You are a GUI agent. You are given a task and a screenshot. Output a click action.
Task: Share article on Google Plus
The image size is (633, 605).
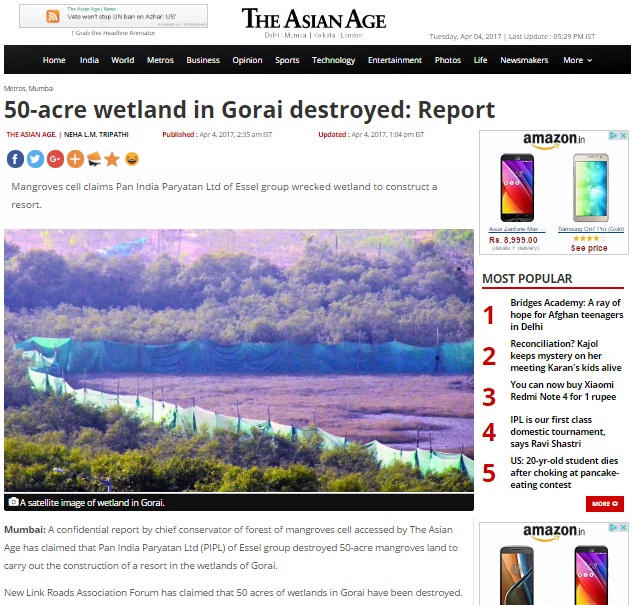pos(55,159)
